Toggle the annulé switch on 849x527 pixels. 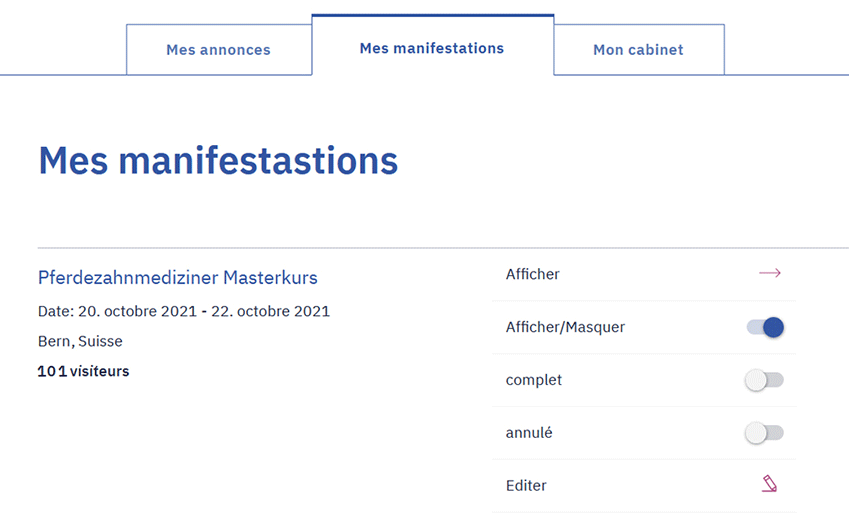(765, 433)
